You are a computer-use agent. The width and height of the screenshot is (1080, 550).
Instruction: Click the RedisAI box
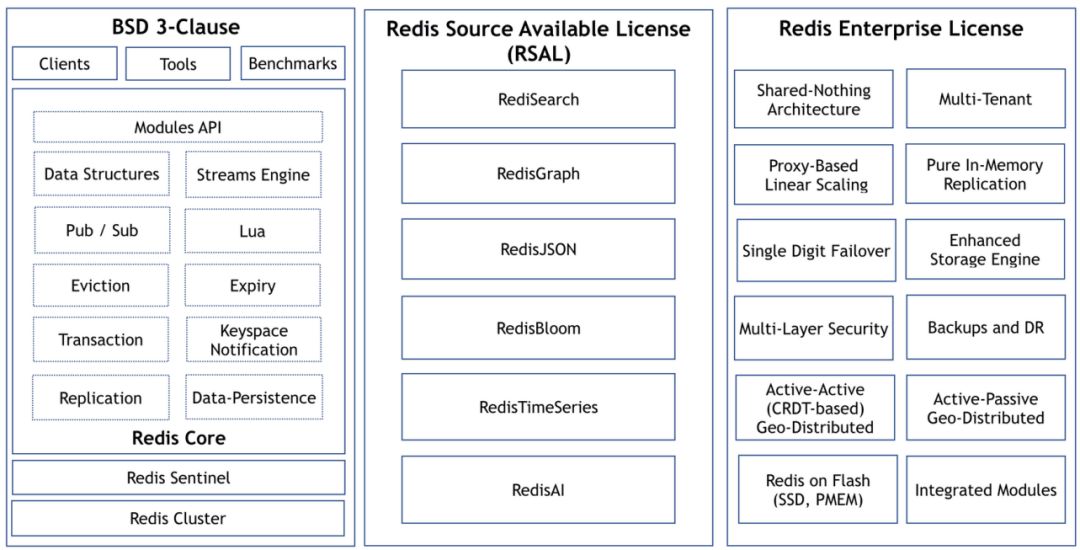(x=538, y=489)
